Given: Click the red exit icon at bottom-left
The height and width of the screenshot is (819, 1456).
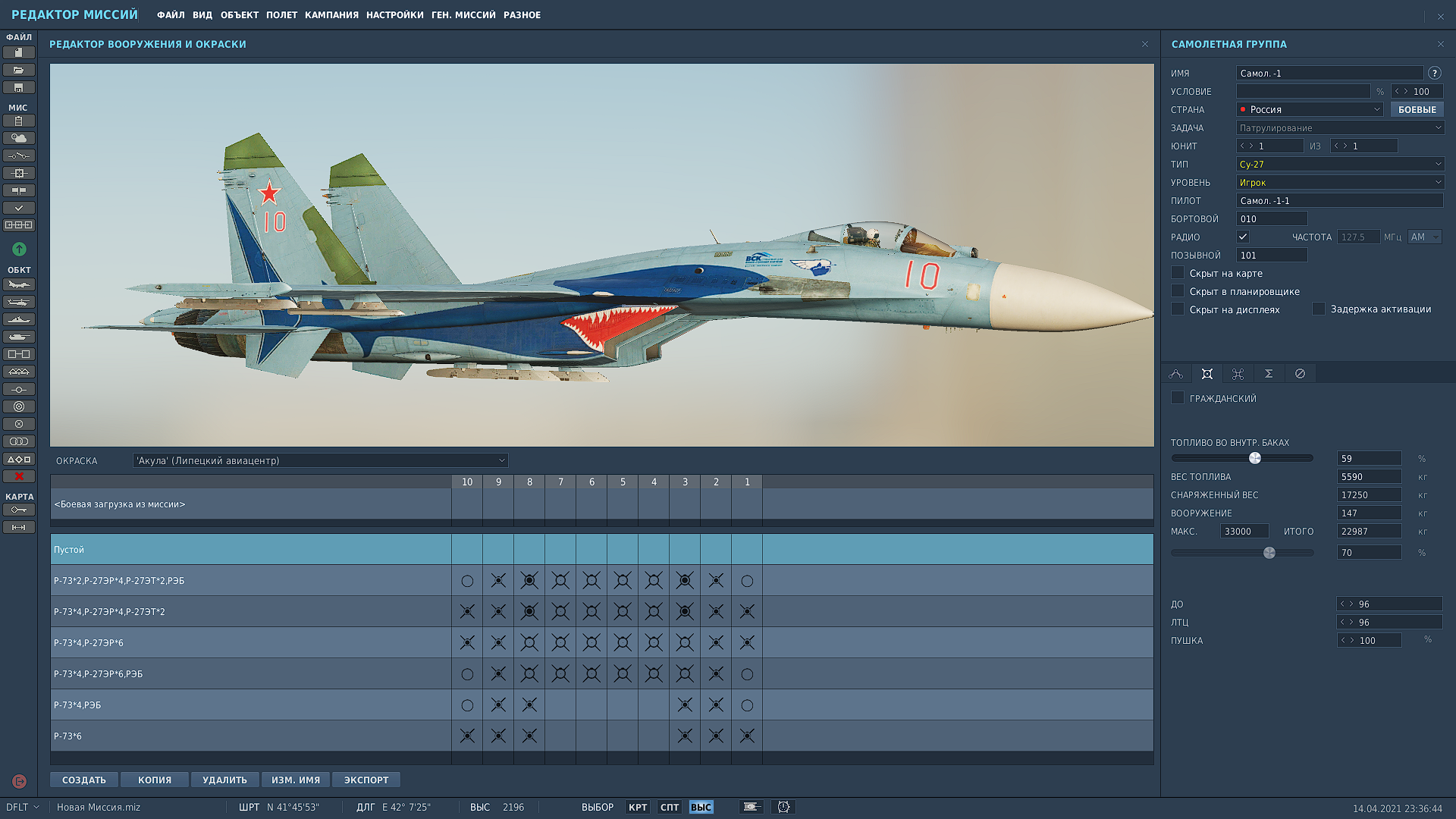Looking at the screenshot, I should 20,781.
